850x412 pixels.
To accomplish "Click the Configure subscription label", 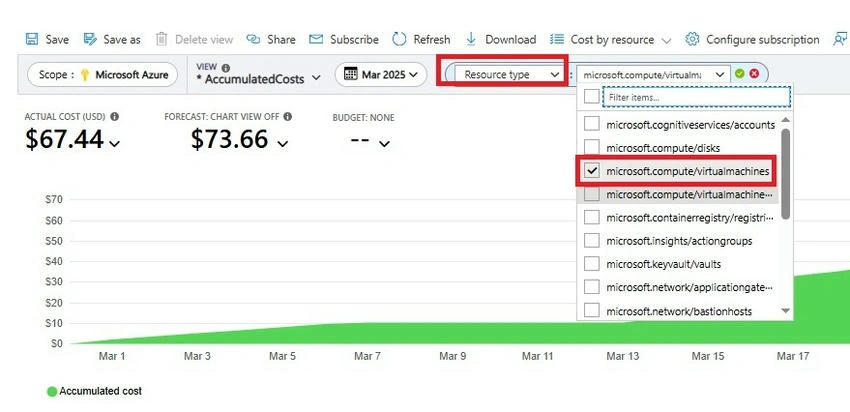I will (763, 40).
